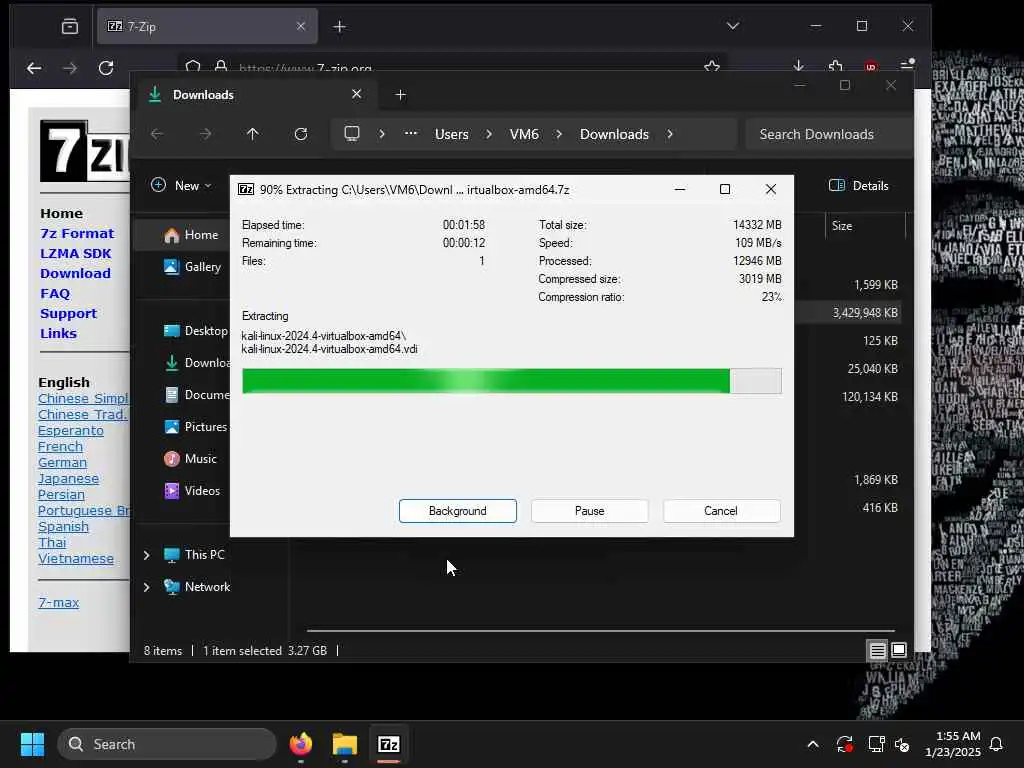Reload the 7-Zip page in Firefox

(x=106, y=68)
